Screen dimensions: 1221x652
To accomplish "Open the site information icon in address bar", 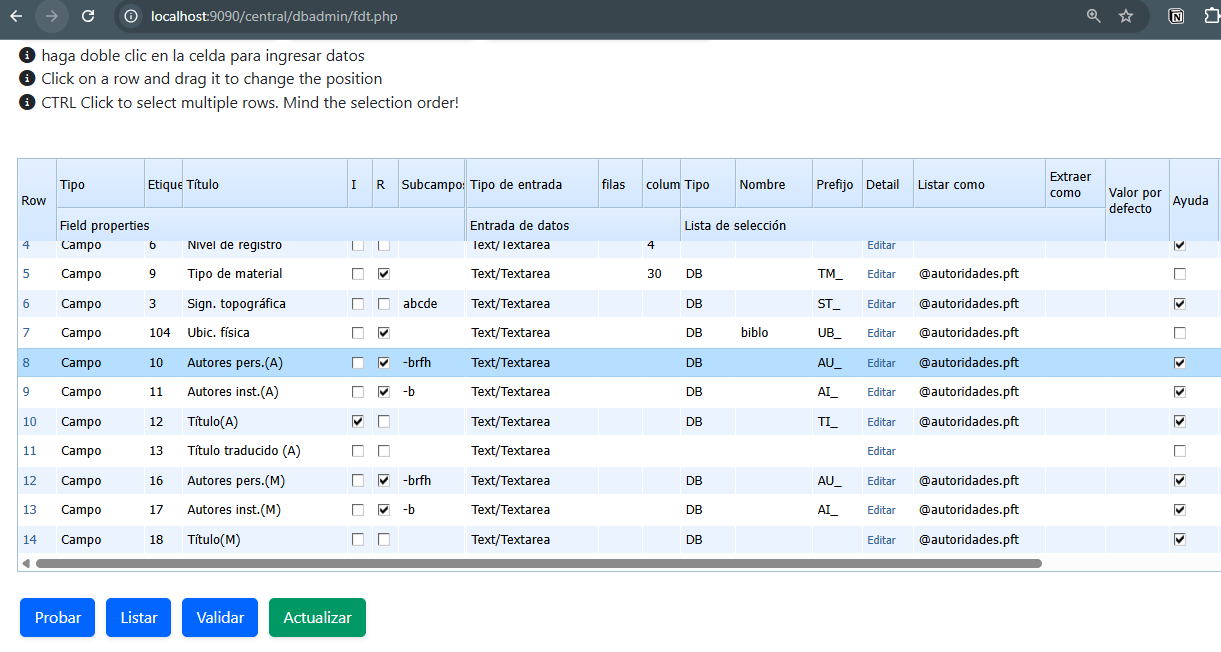I will (x=130, y=16).
